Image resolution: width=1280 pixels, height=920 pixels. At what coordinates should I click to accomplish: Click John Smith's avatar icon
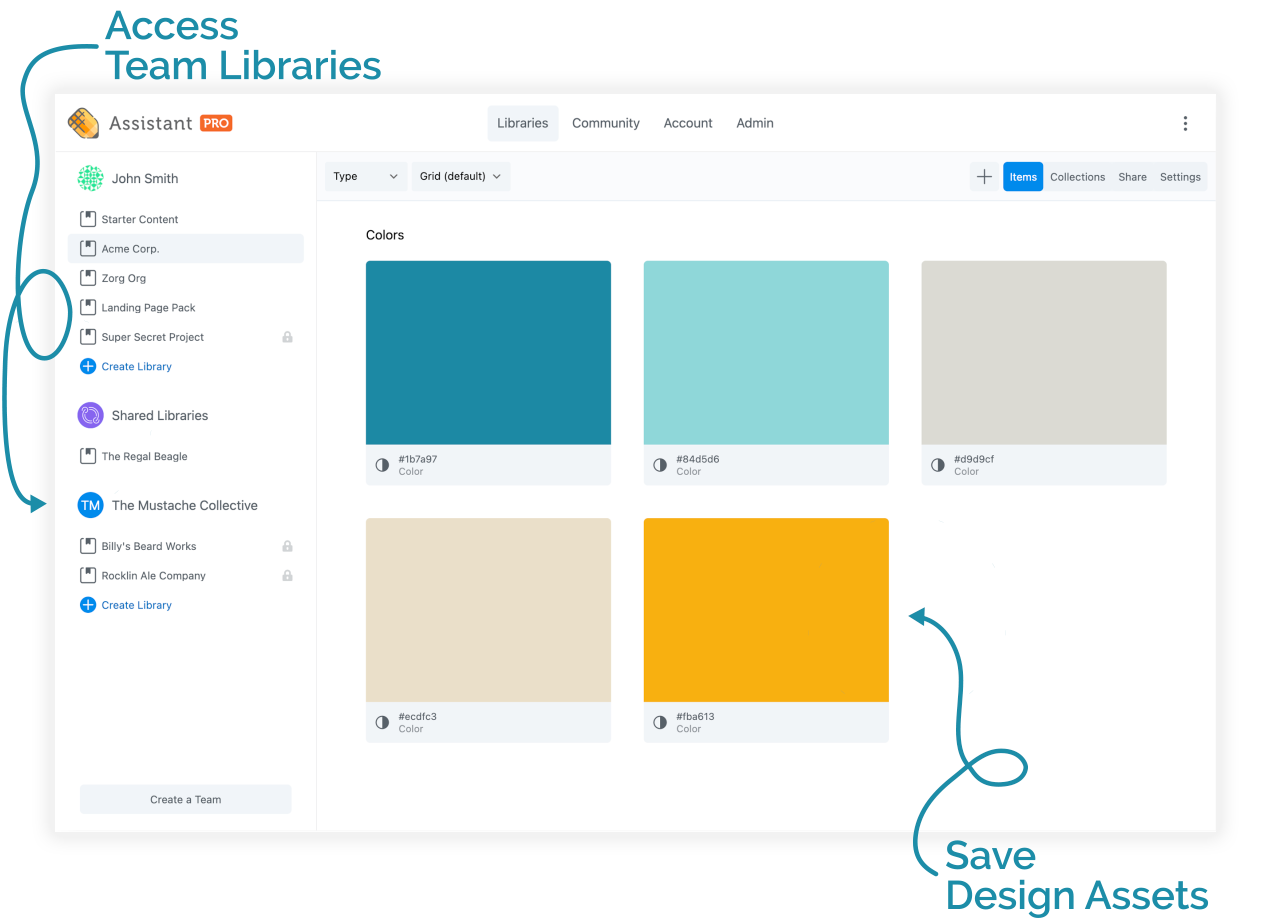pos(90,178)
